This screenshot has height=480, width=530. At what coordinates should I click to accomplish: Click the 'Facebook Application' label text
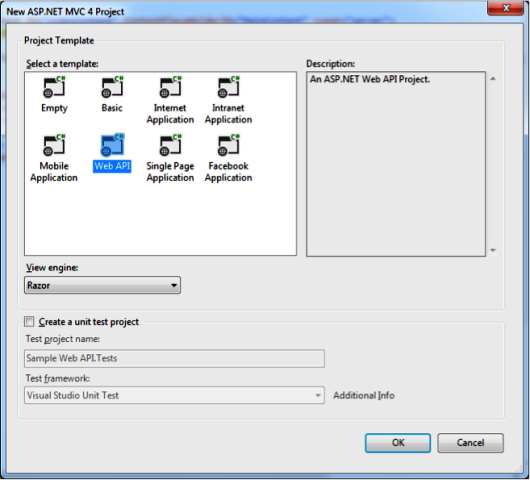(228, 172)
